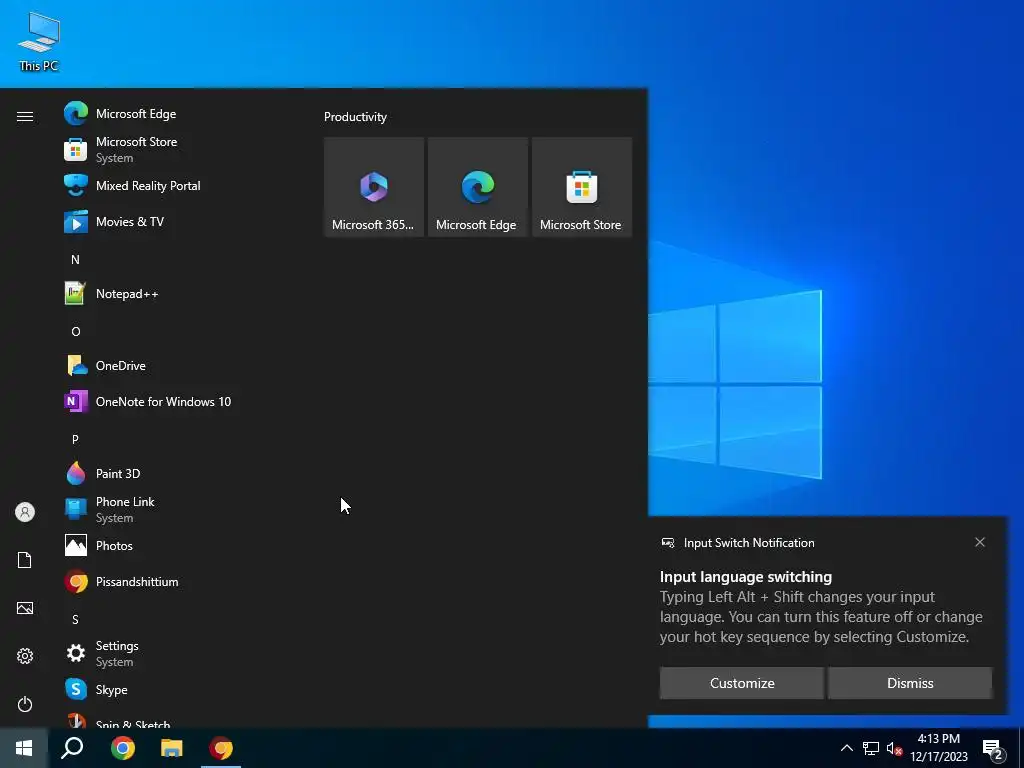The image size is (1024, 768).
Task: Click the Power button in Start sidebar
Action: tap(25, 704)
